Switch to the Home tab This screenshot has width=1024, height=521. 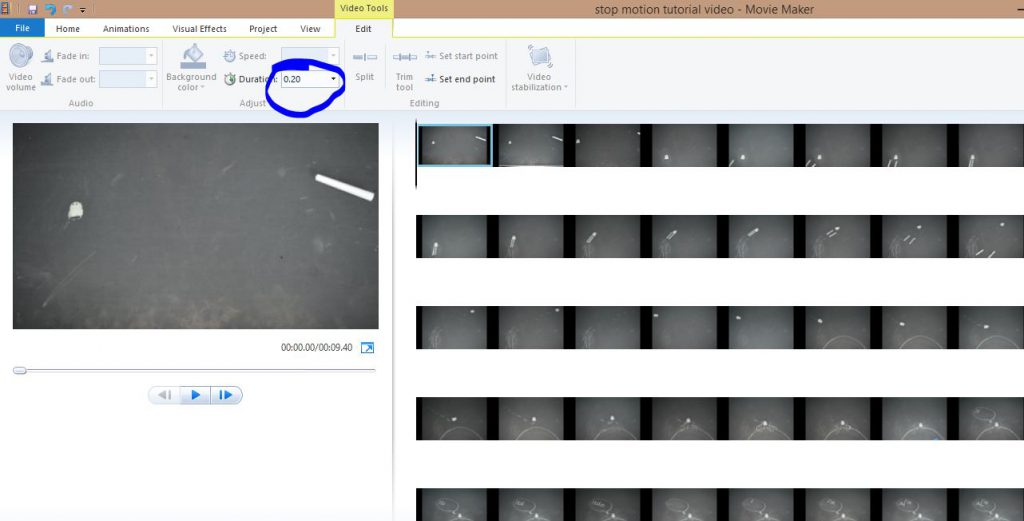click(68, 29)
